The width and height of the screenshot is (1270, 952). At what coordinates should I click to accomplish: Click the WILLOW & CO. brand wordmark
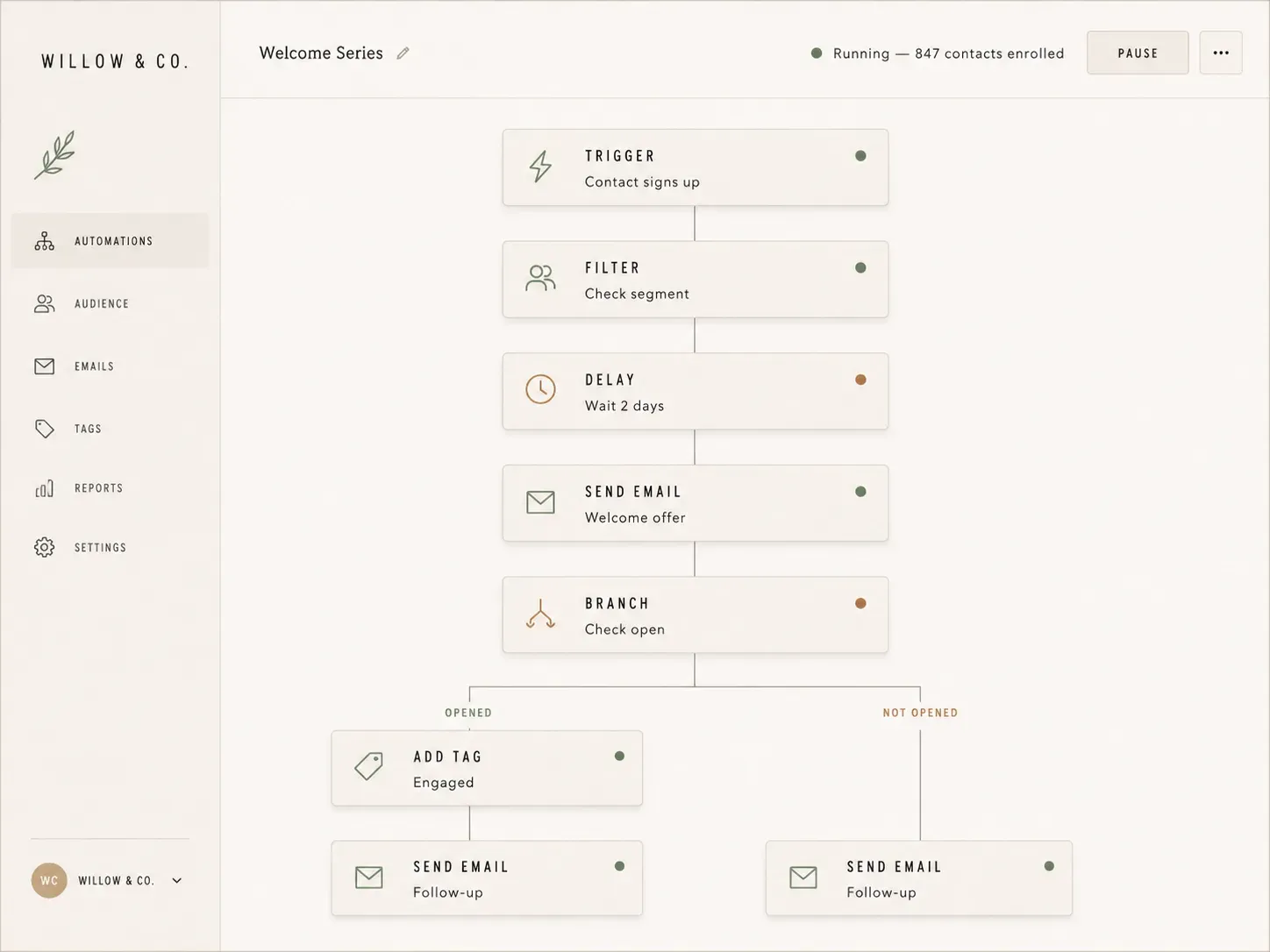pos(115,61)
